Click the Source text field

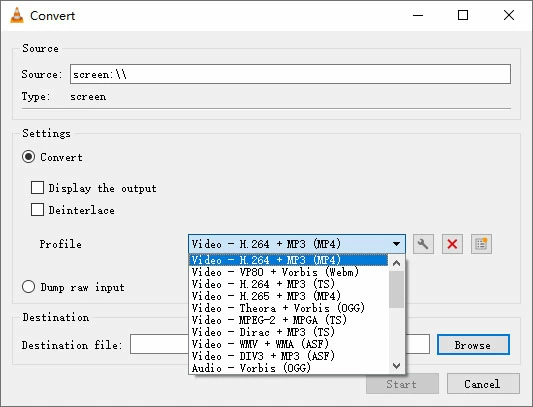[x=290, y=74]
